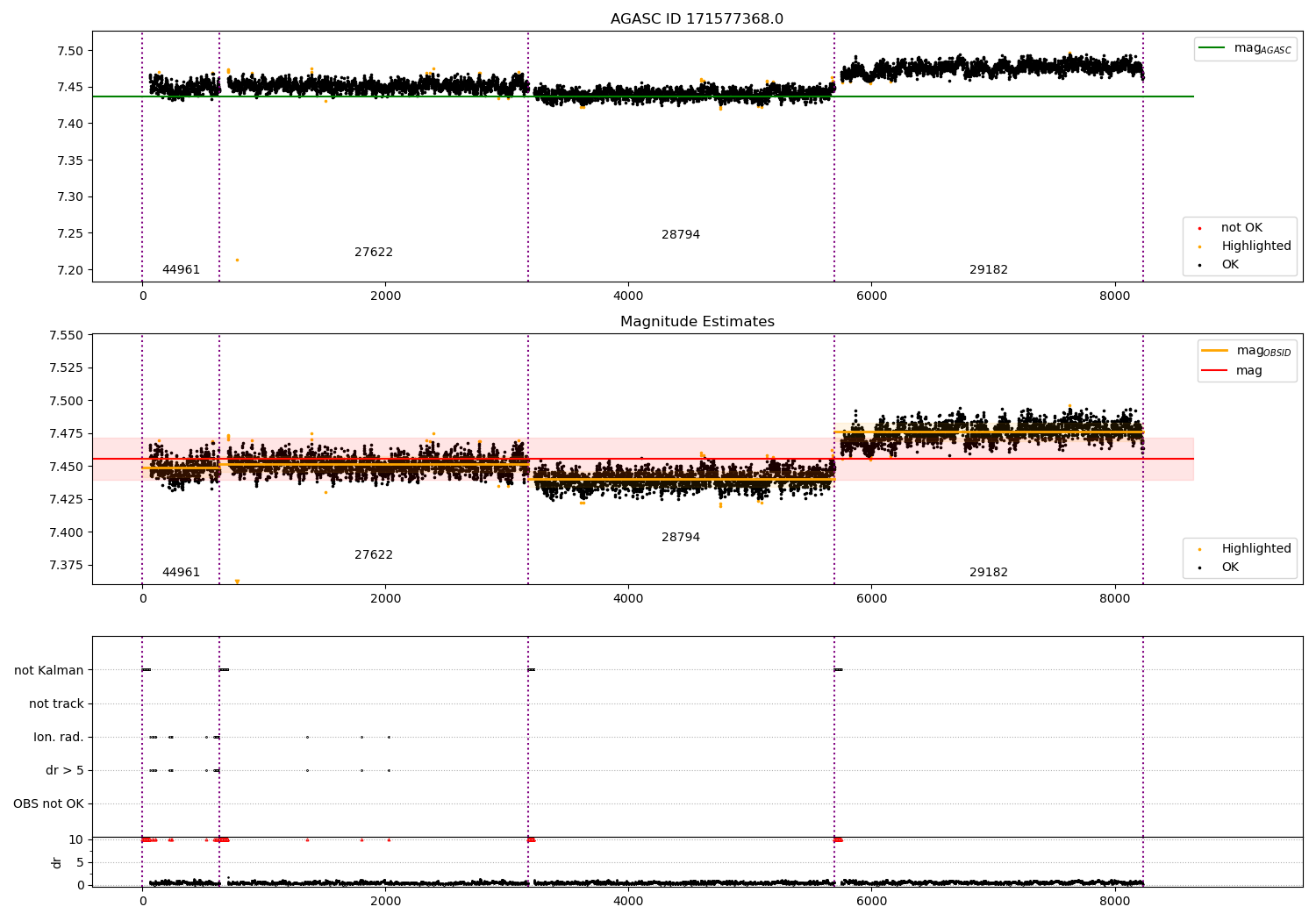
Task: Click dr axis tick 5 on bottom plot
Action: point(80,862)
